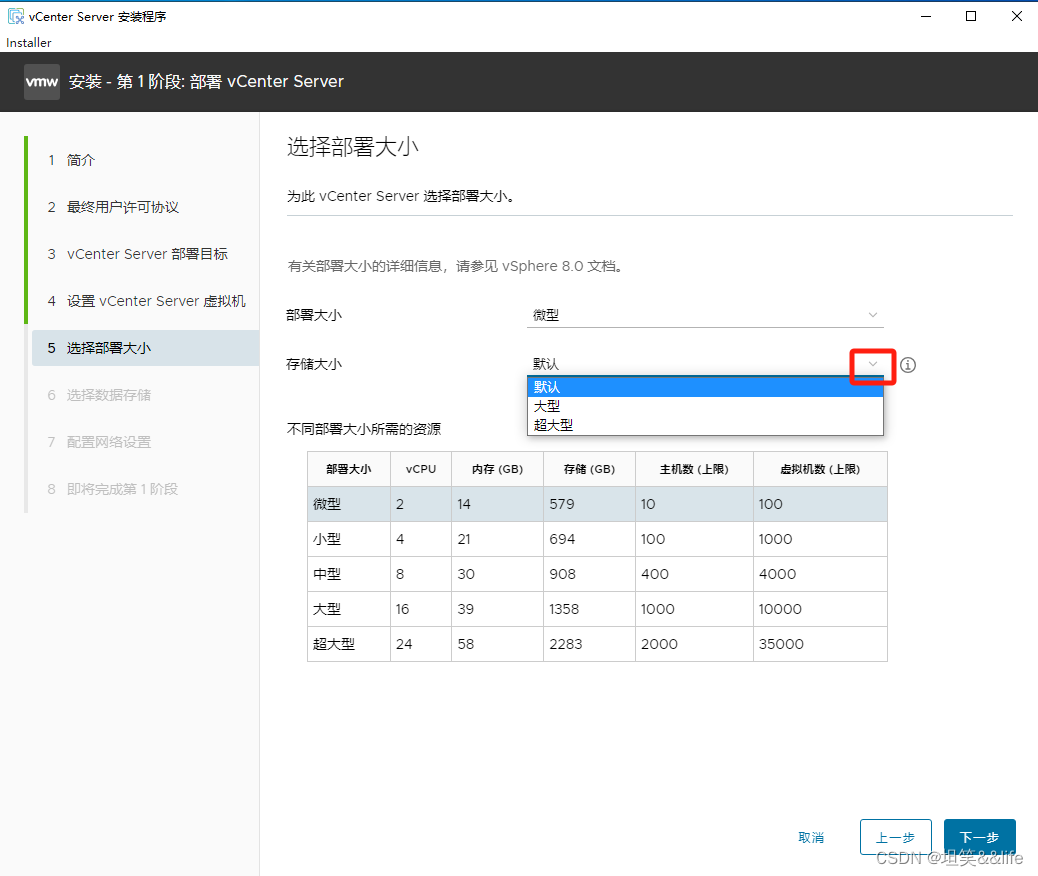The height and width of the screenshot is (876, 1038).
Task: Open the 部署大小 dropdown showing 微型
Action: (706, 315)
